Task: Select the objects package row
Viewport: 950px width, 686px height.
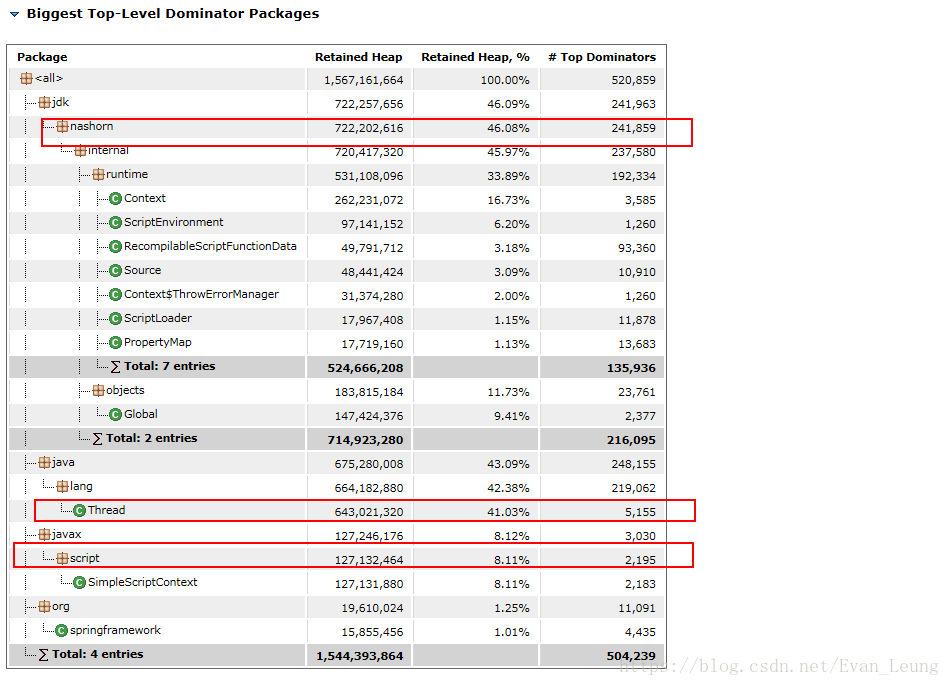Action: 336,391
